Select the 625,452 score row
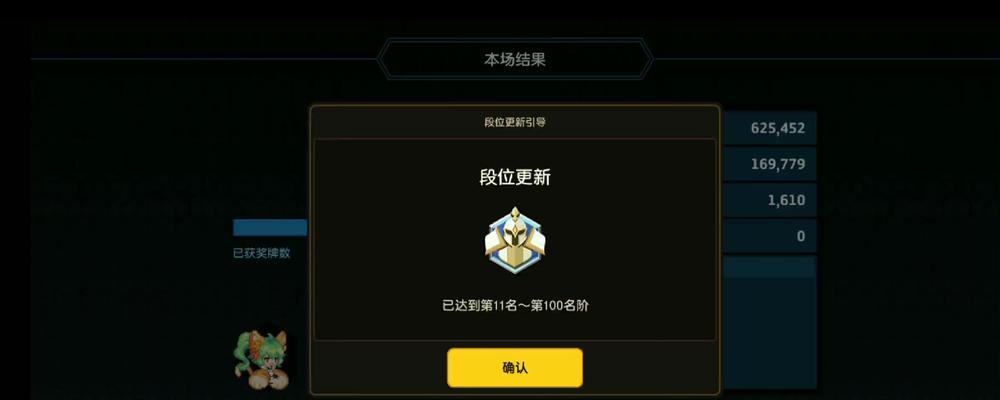The image size is (1000, 400). tap(769, 128)
